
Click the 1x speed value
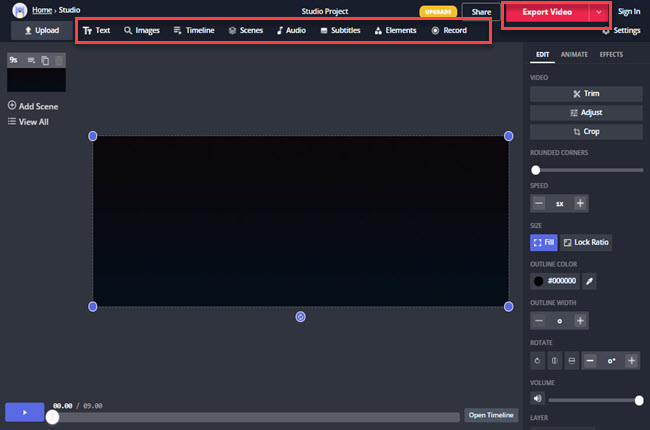(x=560, y=204)
